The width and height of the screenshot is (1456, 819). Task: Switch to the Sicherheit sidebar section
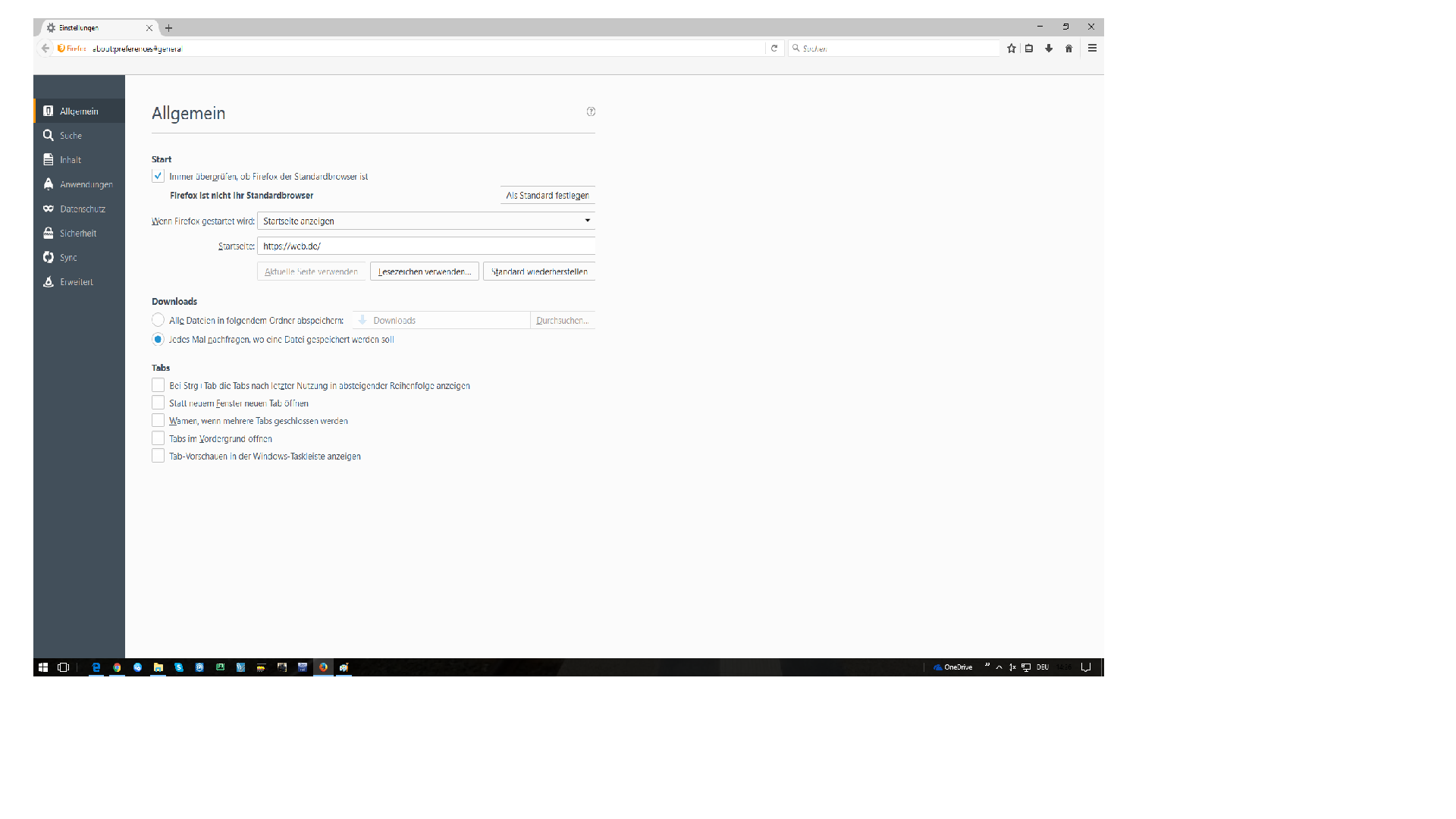click(x=77, y=234)
